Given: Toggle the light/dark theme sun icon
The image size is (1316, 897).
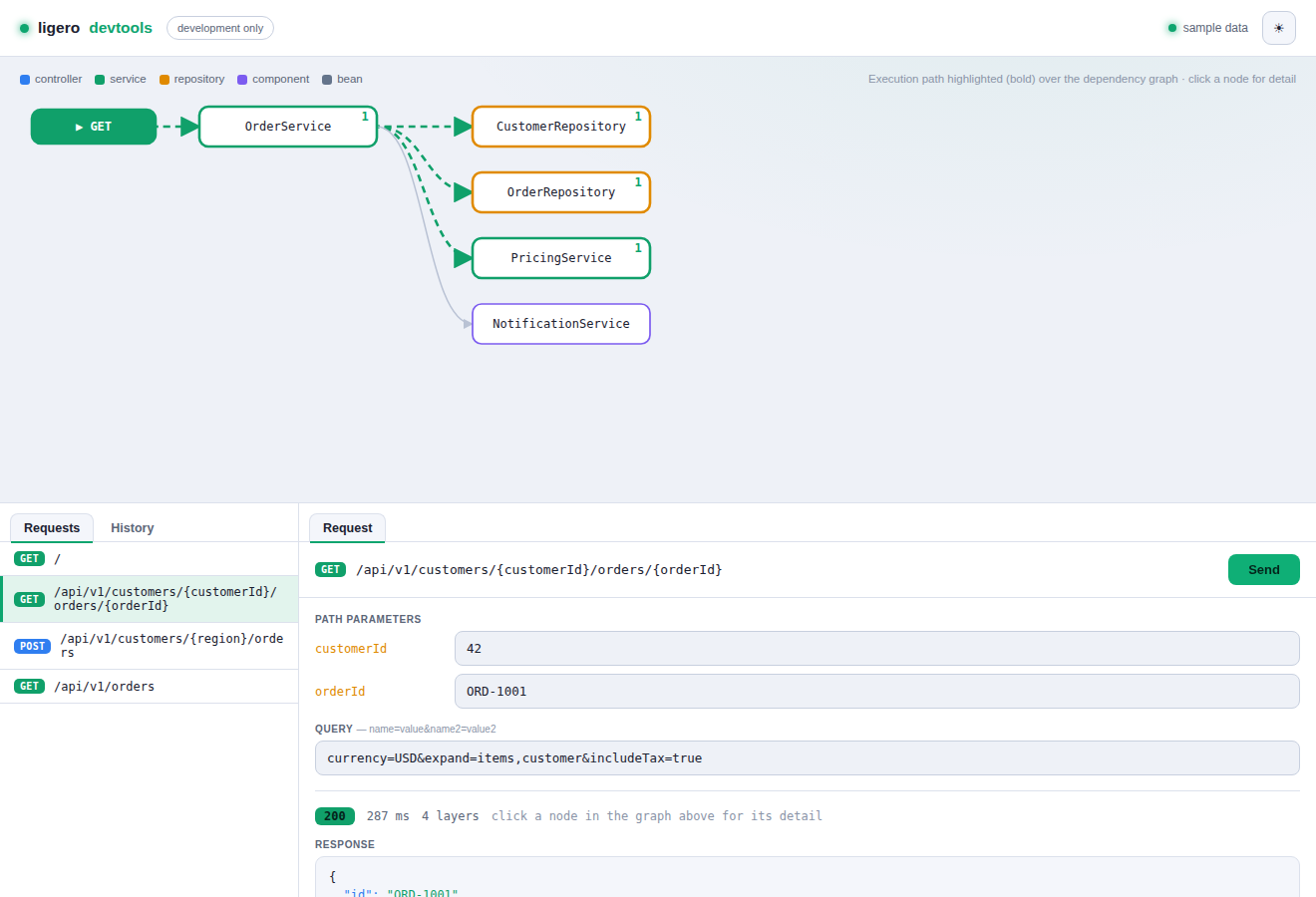Looking at the screenshot, I should point(1278,28).
